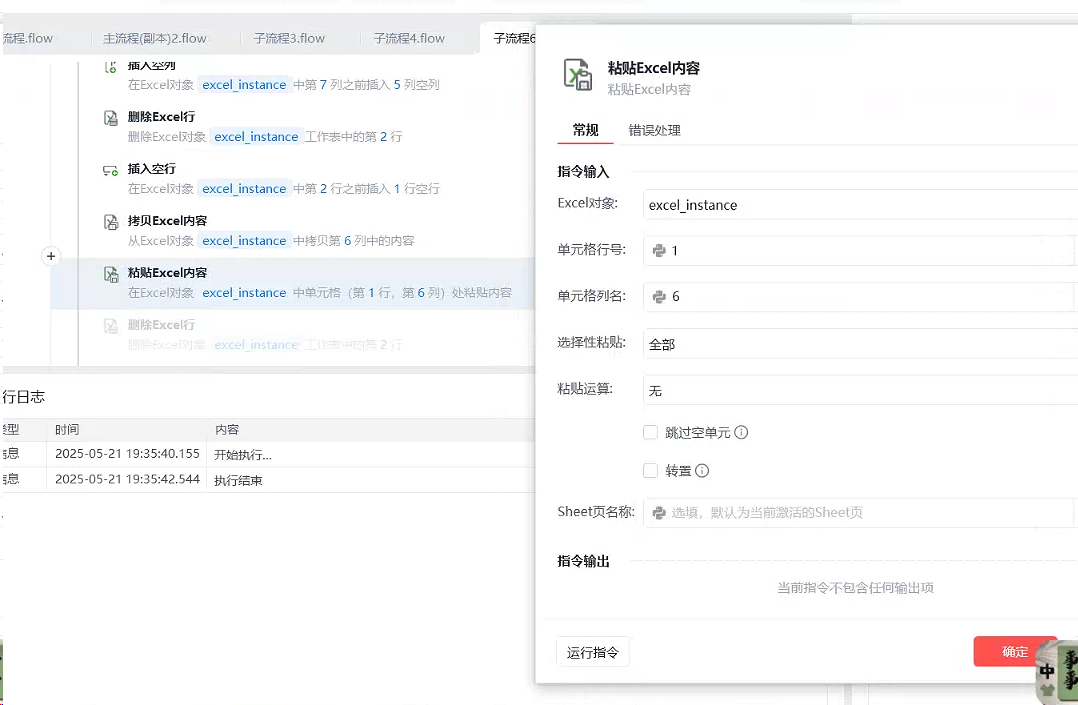Click the 删除Excel行 step icon
This screenshot has height=705, width=1078.
click(x=111, y=119)
